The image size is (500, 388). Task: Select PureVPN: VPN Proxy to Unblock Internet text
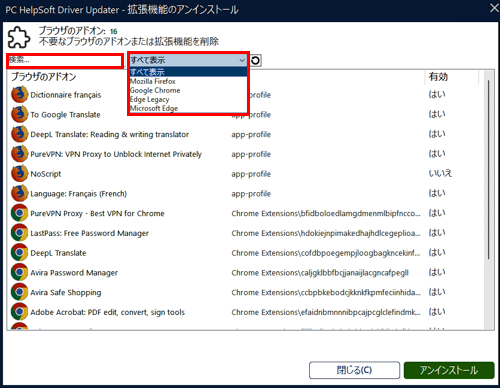116,154
